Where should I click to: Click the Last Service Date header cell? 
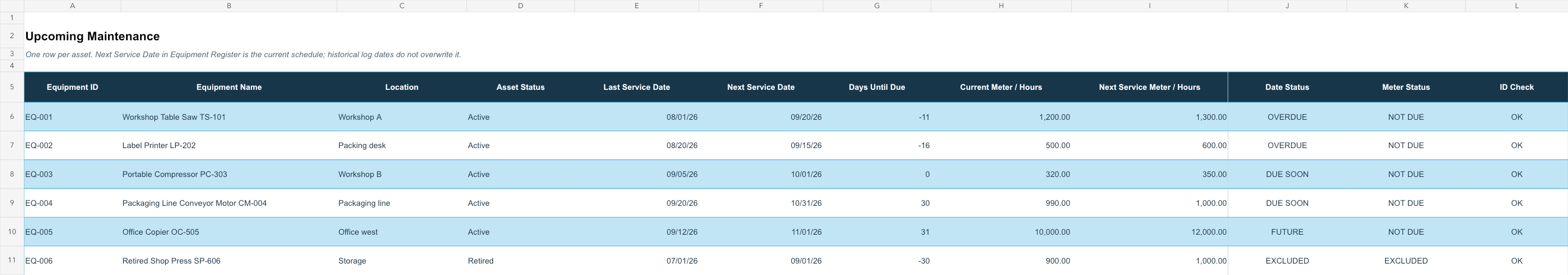point(636,87)
